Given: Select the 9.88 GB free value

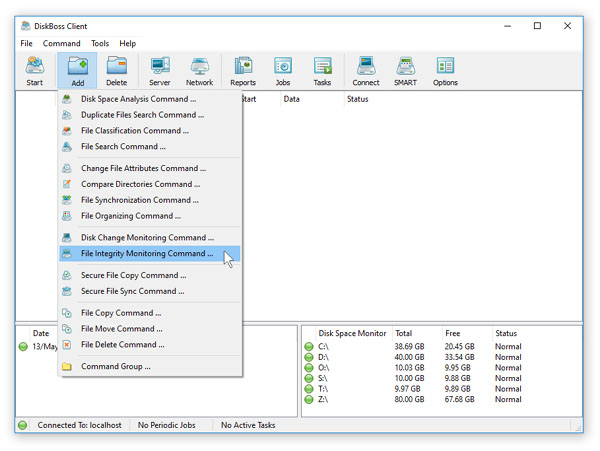Looking at the screenshot, I should pos(457,378).
